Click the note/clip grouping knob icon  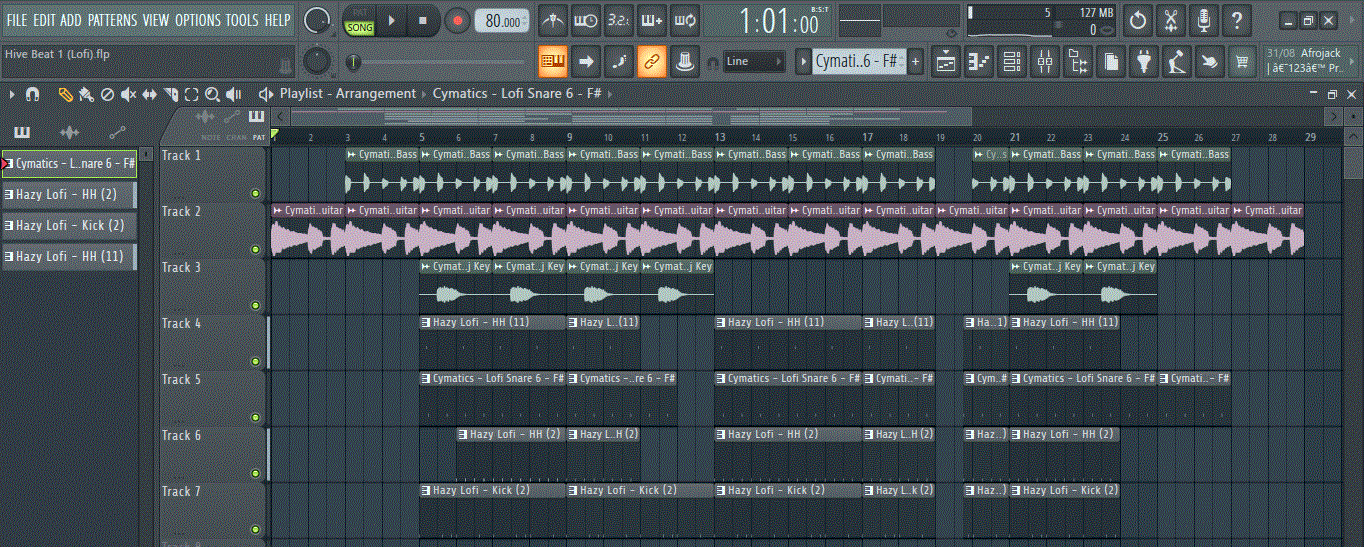685,61
